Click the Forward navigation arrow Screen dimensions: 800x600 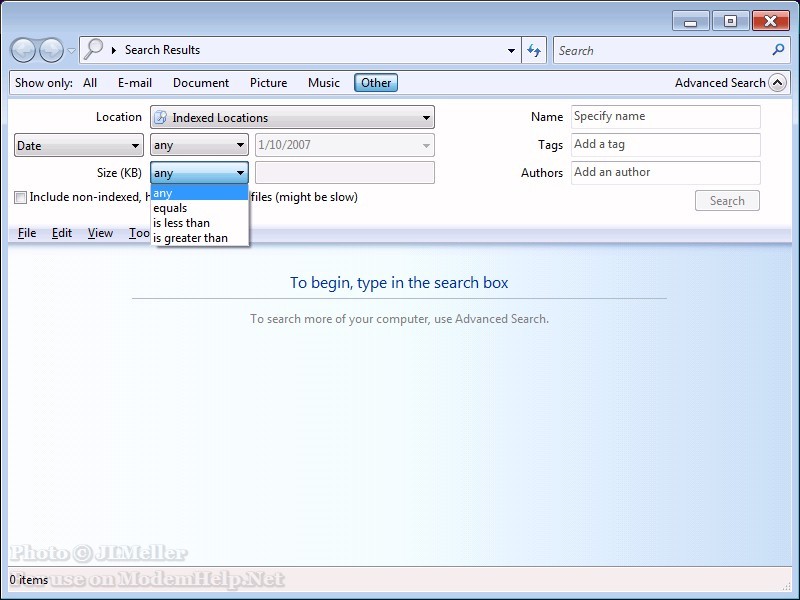(x=52, y=50)
